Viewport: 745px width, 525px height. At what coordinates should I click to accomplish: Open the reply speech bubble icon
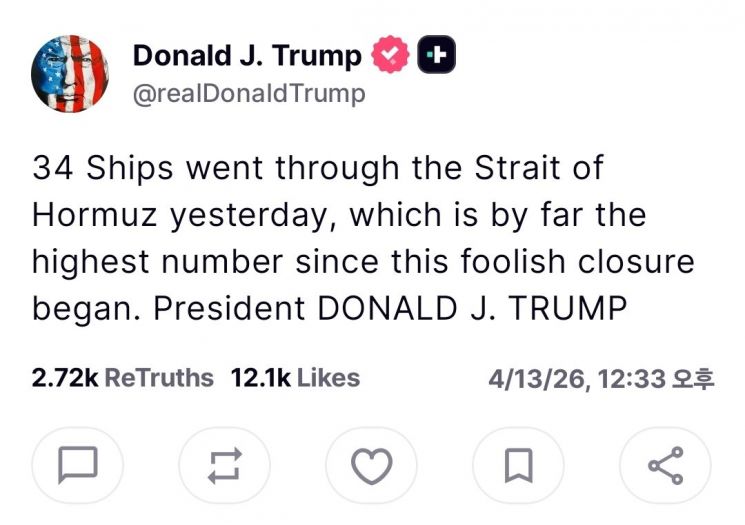tap(78, 464)
